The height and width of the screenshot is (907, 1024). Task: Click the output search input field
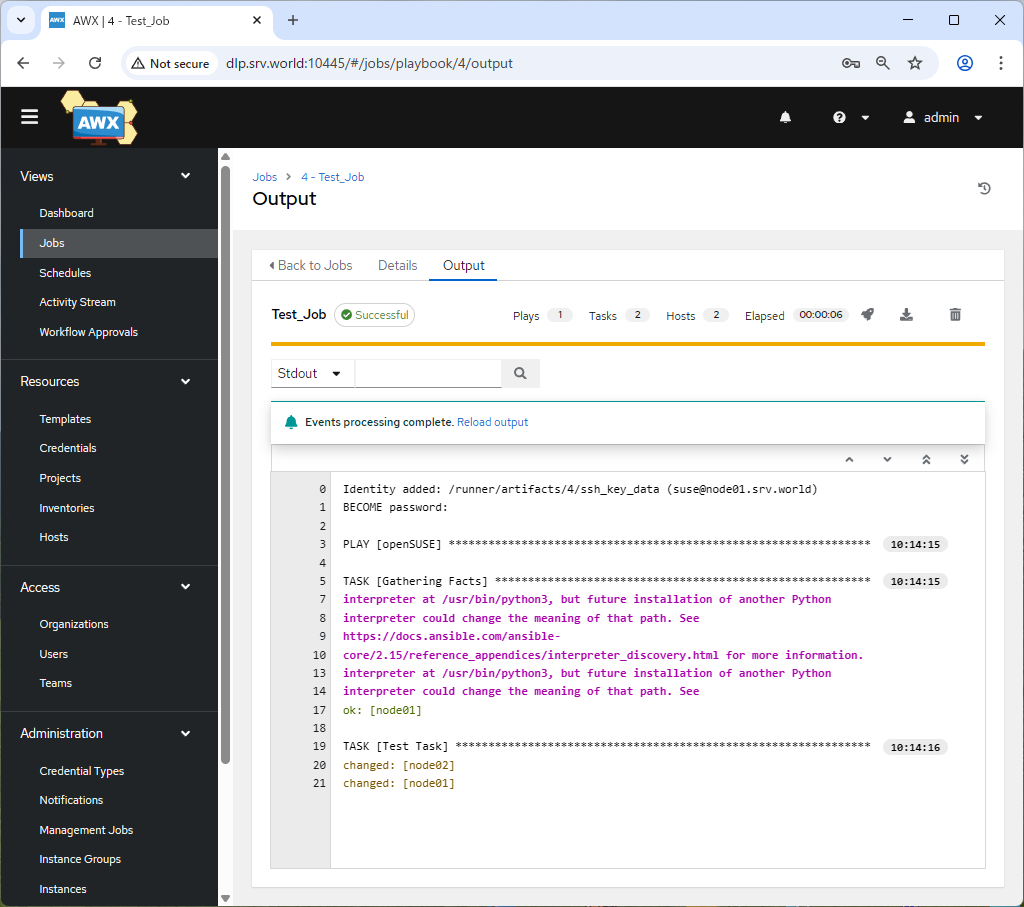(428, 374)
